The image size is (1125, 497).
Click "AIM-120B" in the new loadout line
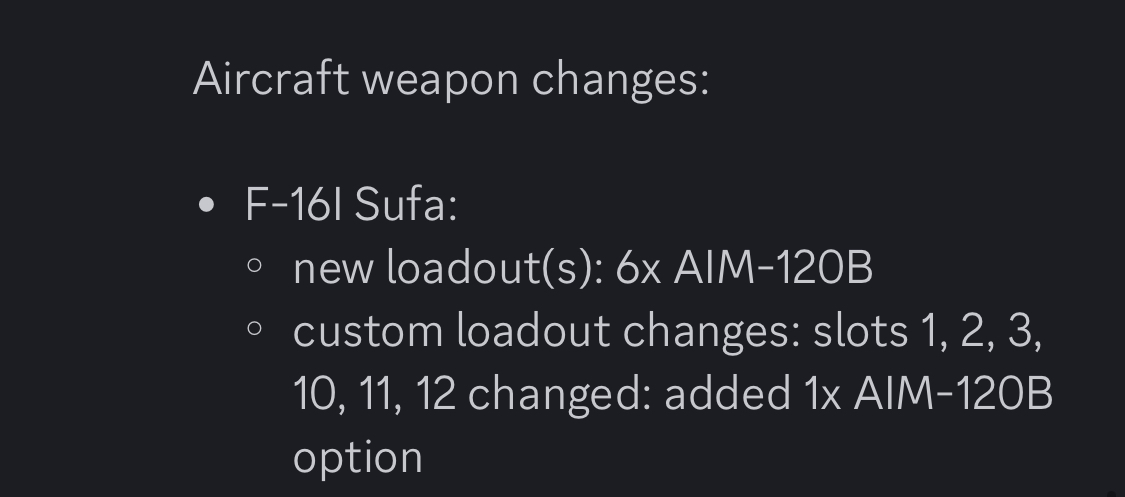pyautogui.click(x=772, y=268)
